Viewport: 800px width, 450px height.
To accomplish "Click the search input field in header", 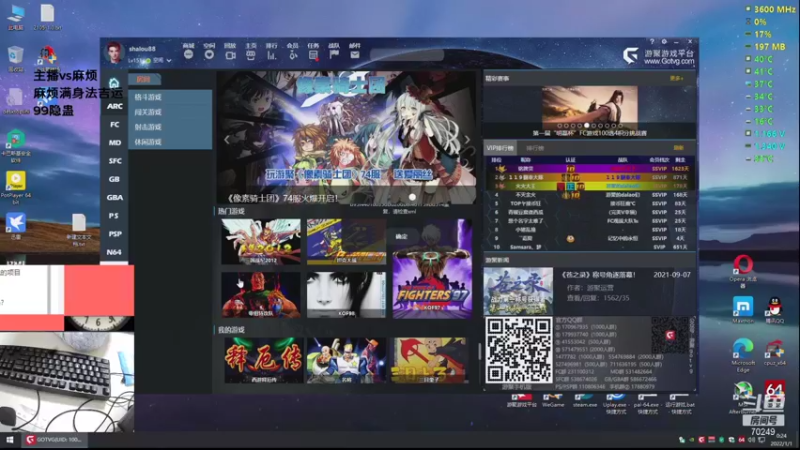I will [407, 55].
